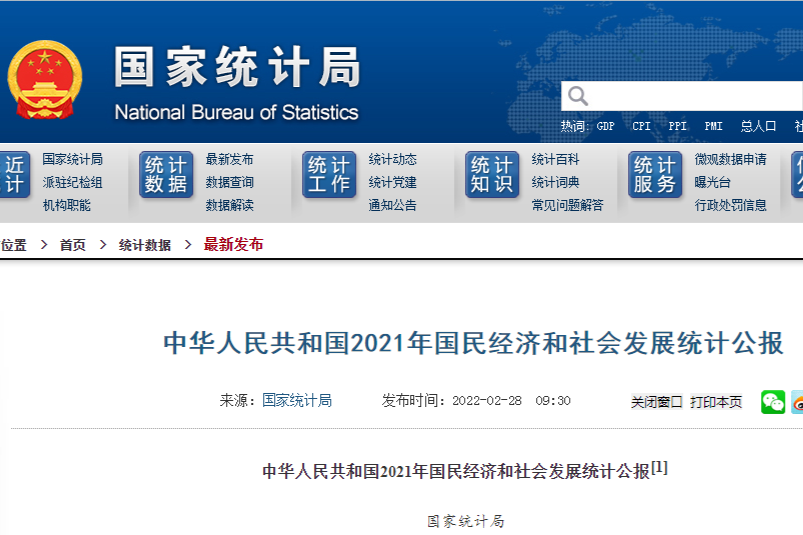Click the 国家统计局 author line under the title
The image size is (803, 535).
tap(466, 521)
